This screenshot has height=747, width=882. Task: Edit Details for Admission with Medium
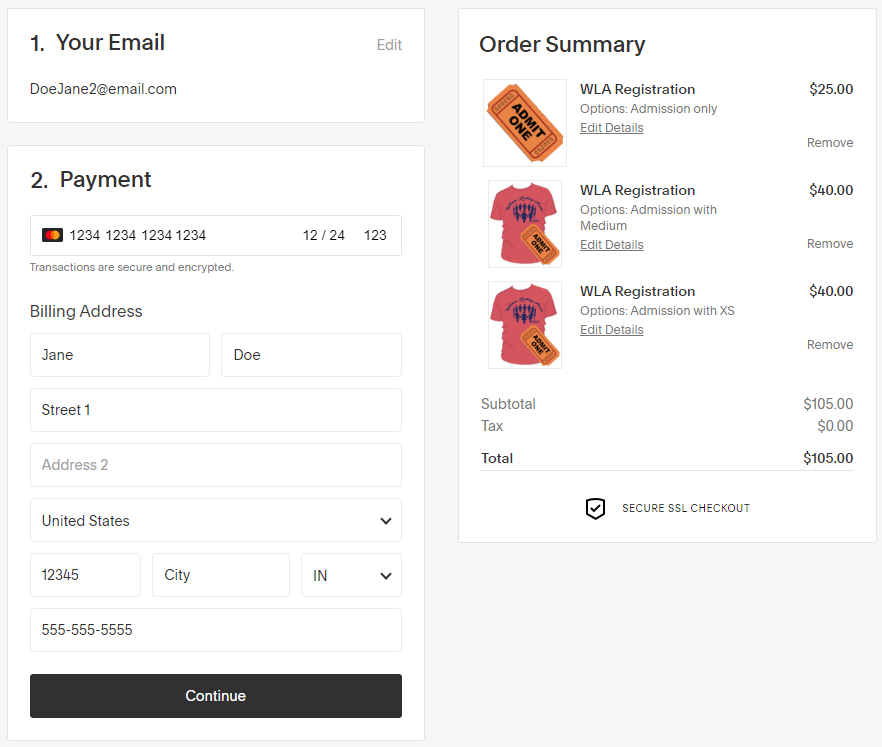(611, 245)
